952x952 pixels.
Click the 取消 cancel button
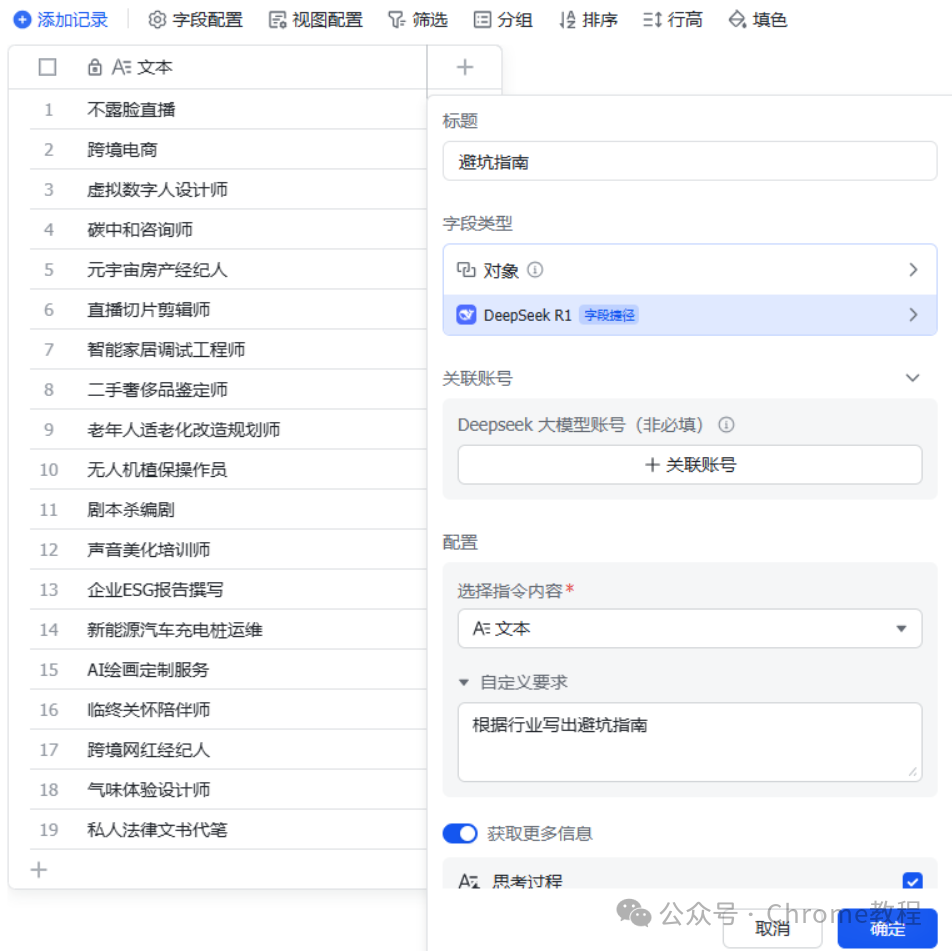(772, 928)
